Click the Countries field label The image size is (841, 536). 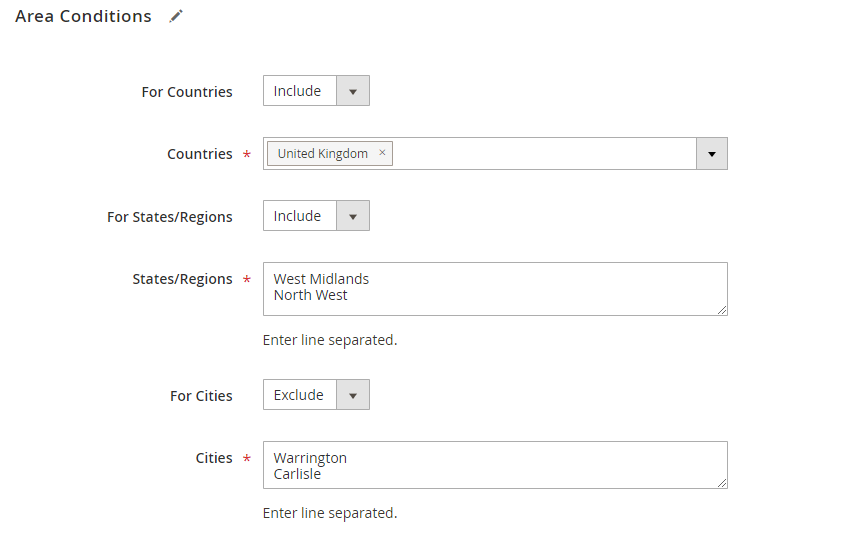coord(199,154)
